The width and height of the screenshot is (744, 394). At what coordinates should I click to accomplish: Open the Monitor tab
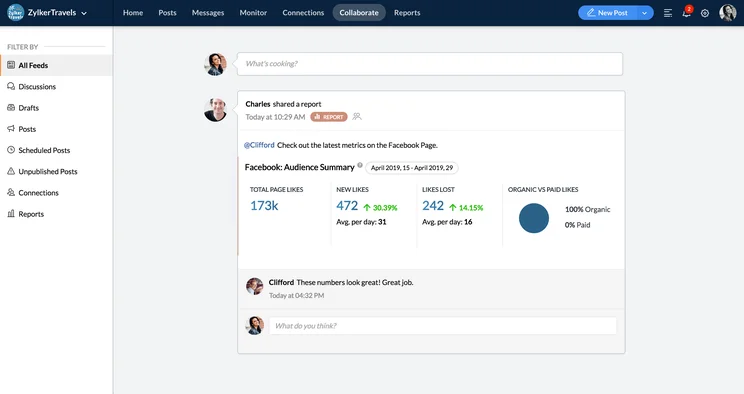pyautogui.click(x=253, y=13)
